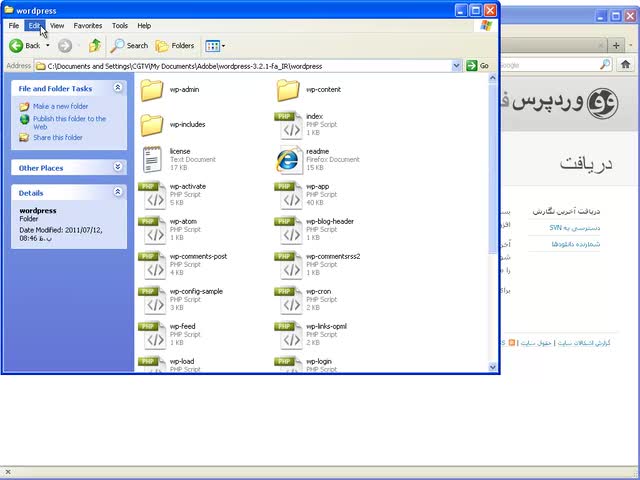Click the magnifier icon in browser search box
The height and width of the screenshot is (480, 640).
click(x=605, y=64)
